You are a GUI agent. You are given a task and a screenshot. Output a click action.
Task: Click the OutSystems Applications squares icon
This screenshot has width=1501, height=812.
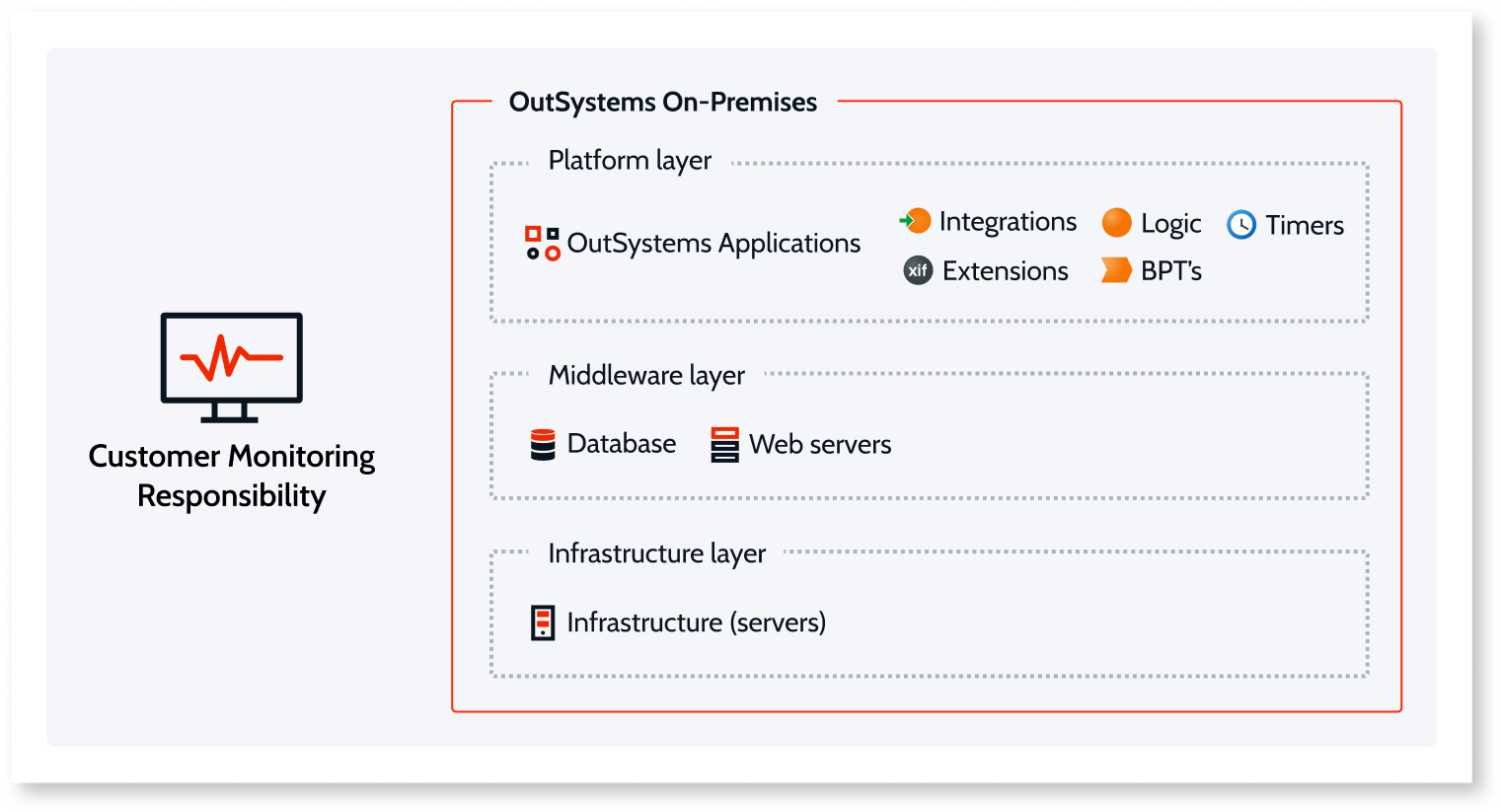(x=542, y=243)
